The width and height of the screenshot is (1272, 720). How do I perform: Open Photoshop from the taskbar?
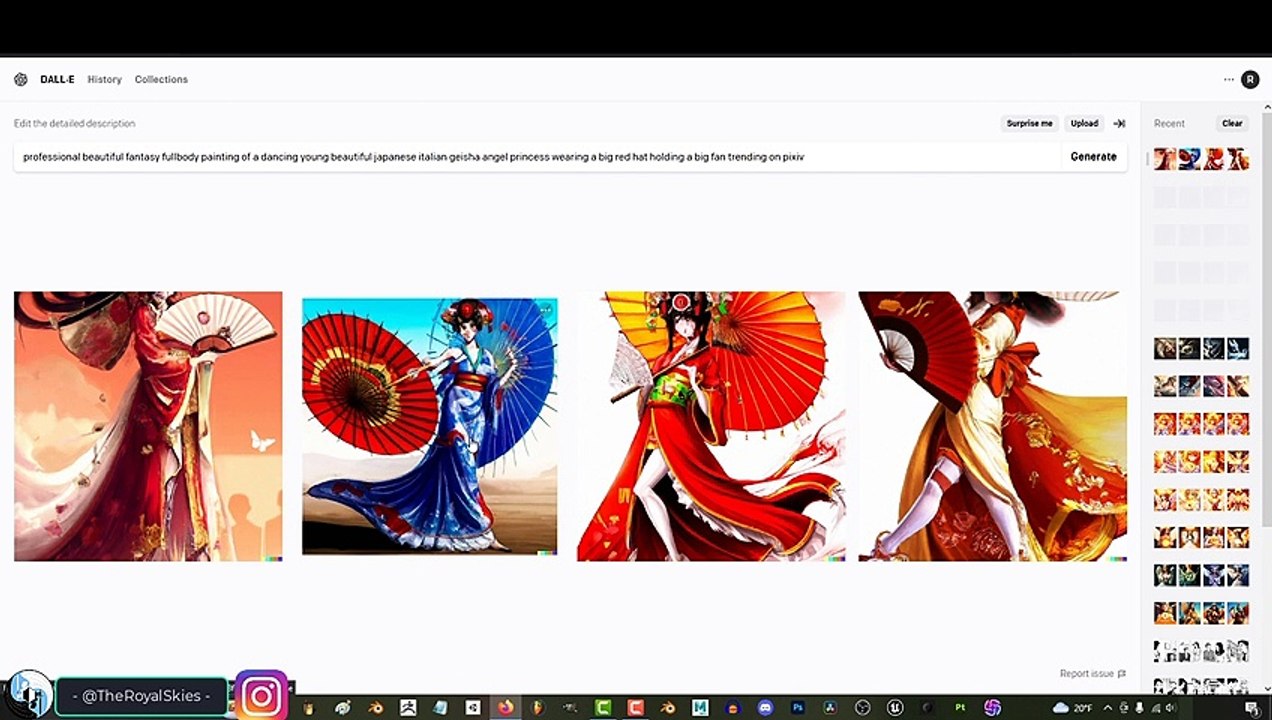pos(798,708)
